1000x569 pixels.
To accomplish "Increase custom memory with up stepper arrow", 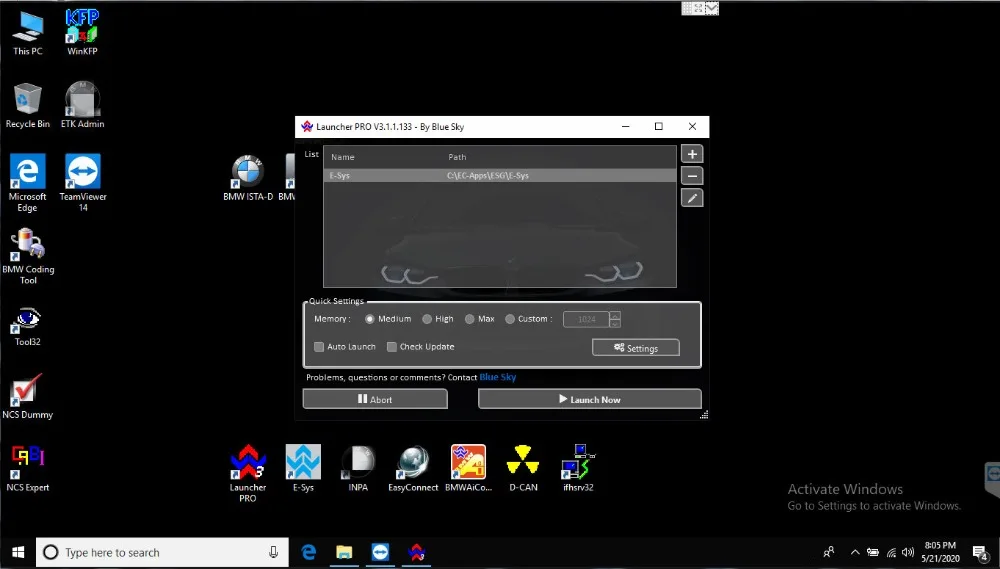I will [615, 315].
